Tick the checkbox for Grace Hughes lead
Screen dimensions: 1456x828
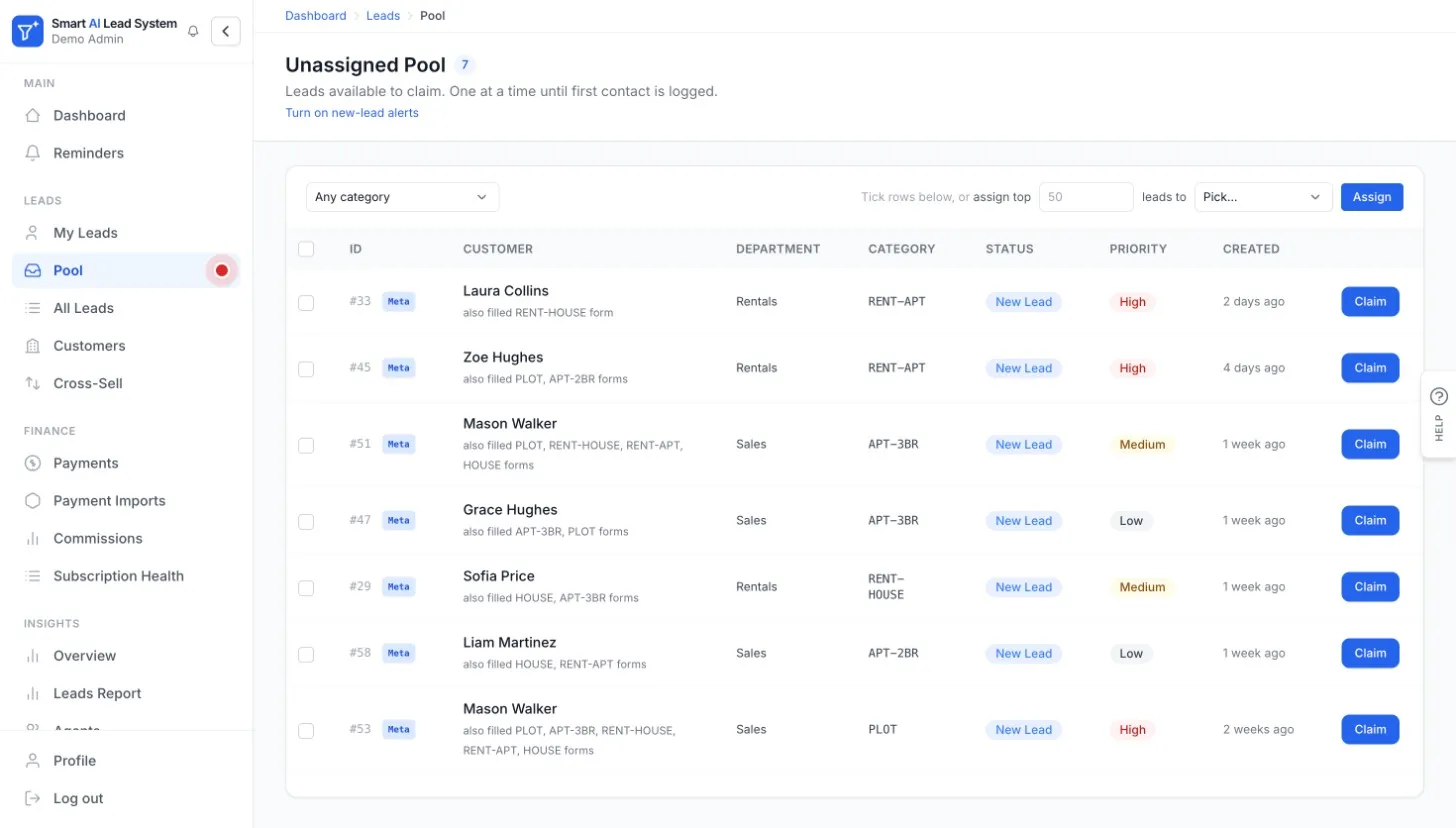(x=306, y=521)
